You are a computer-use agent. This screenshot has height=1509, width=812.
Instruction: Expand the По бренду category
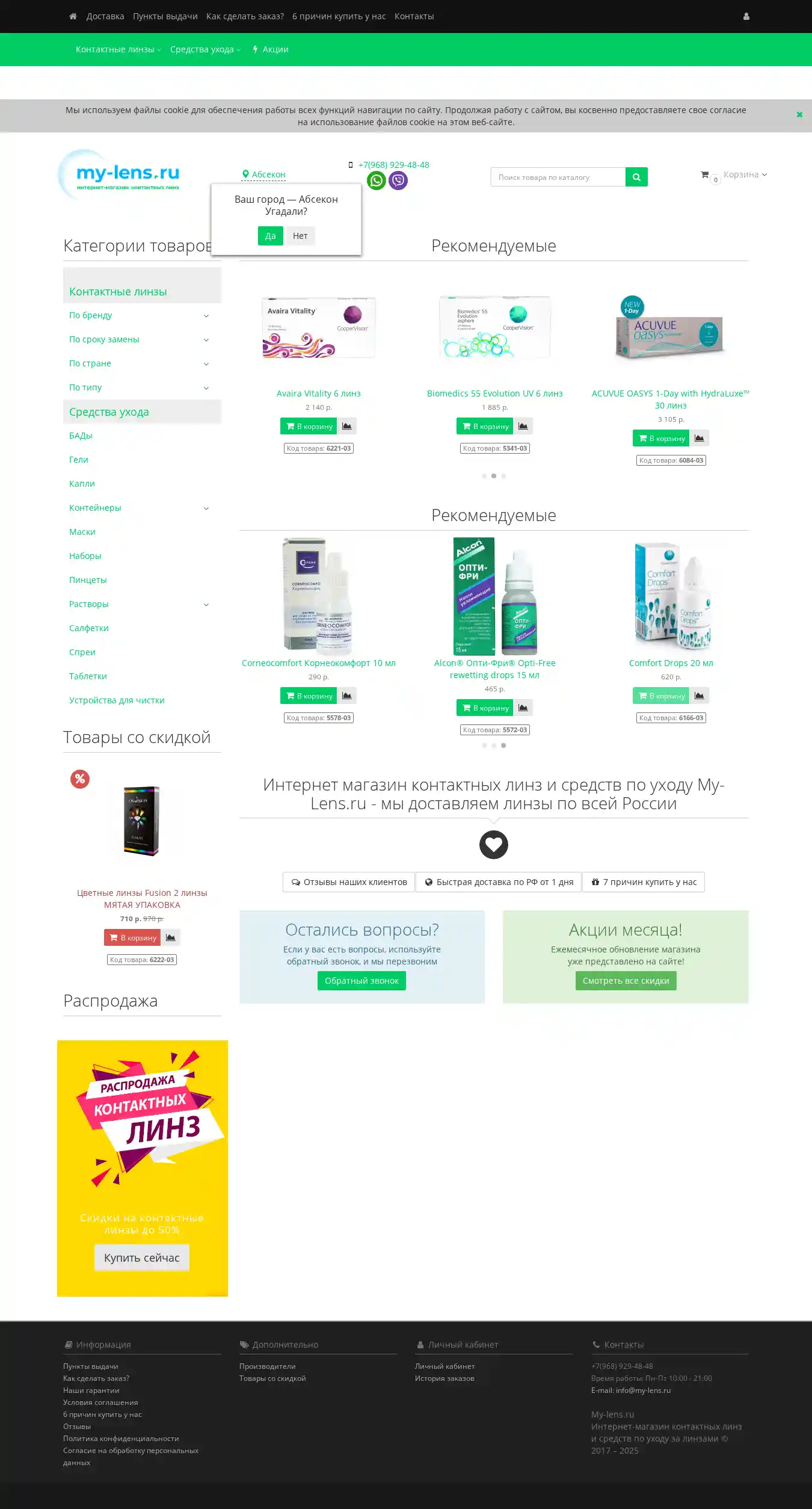click(x=206, y=316)
